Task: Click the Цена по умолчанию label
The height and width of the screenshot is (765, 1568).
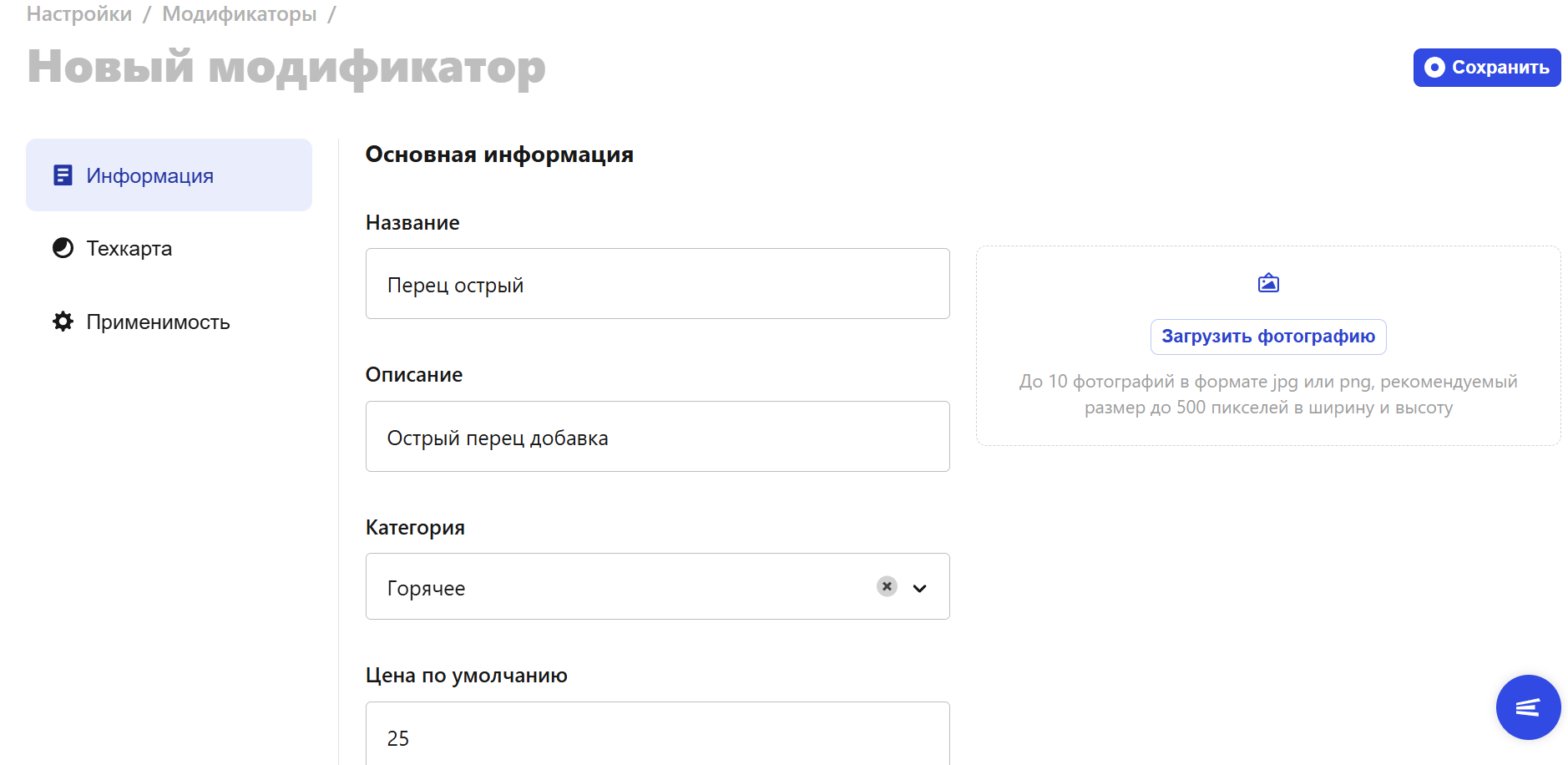Action: [467, 676]
